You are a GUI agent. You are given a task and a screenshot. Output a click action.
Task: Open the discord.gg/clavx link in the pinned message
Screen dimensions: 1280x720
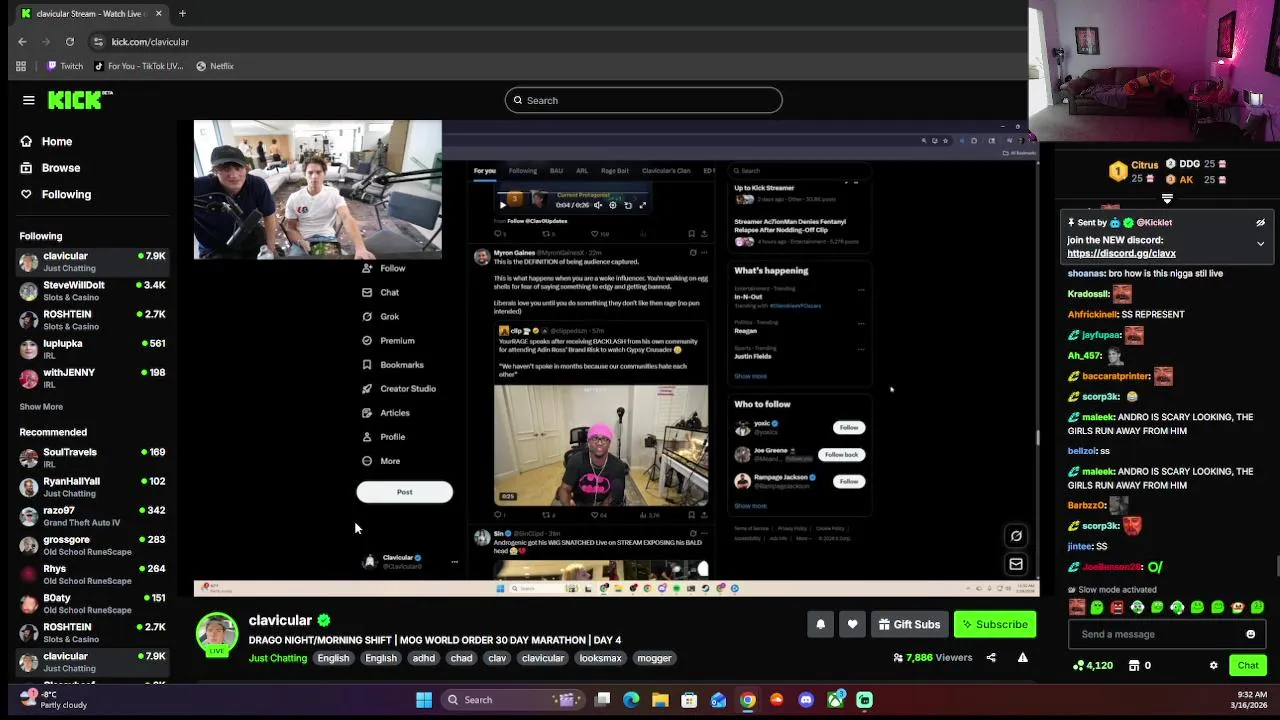click(1121, 254)
